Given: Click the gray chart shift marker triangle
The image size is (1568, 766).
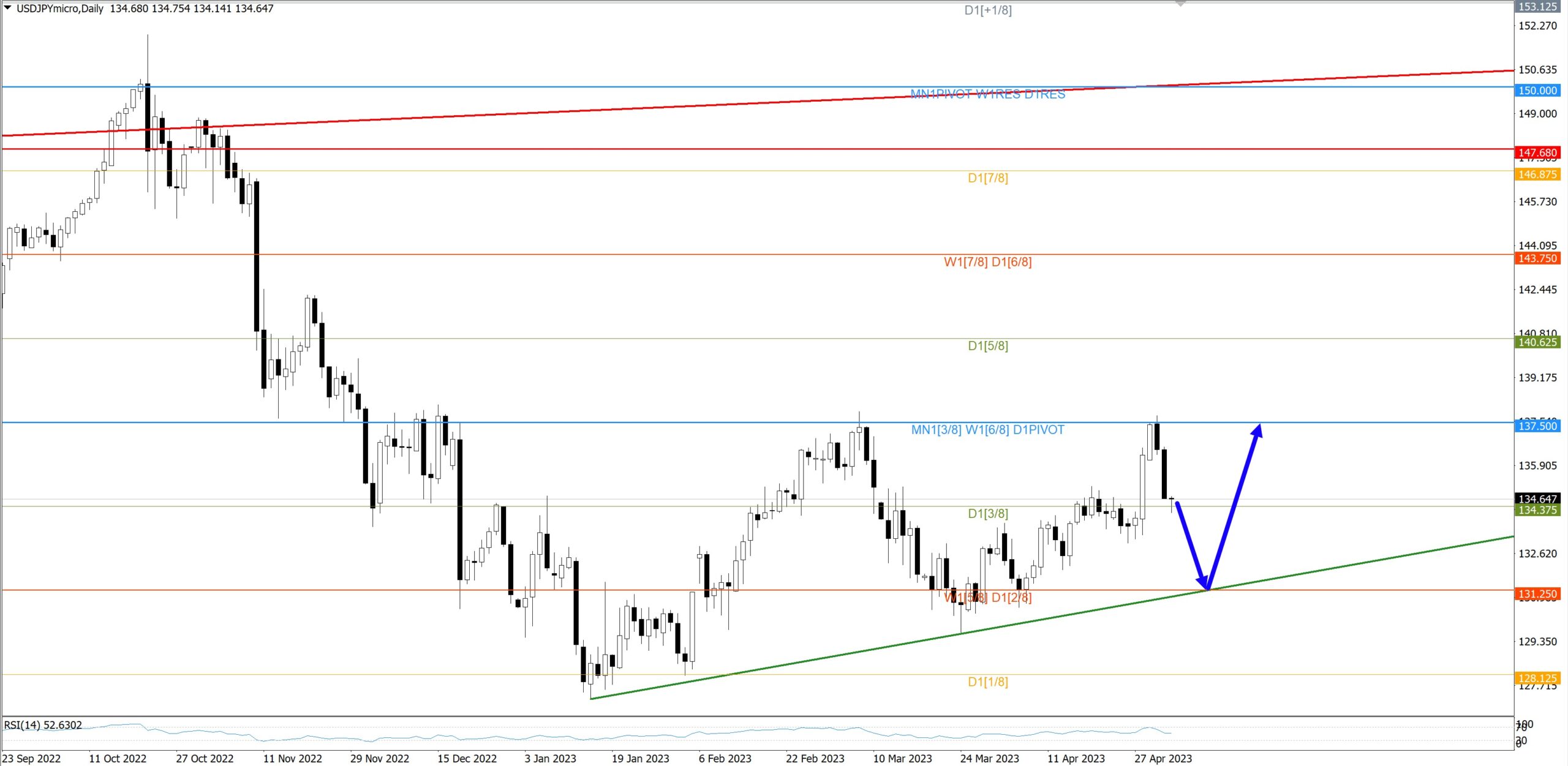Looking at the screenshot, I should point(1180,4).
